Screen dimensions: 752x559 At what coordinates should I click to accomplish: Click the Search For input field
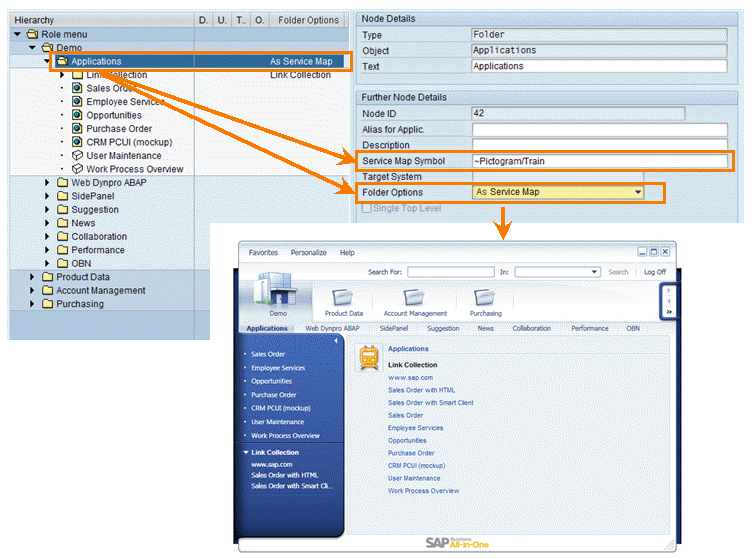pos(451,272)
